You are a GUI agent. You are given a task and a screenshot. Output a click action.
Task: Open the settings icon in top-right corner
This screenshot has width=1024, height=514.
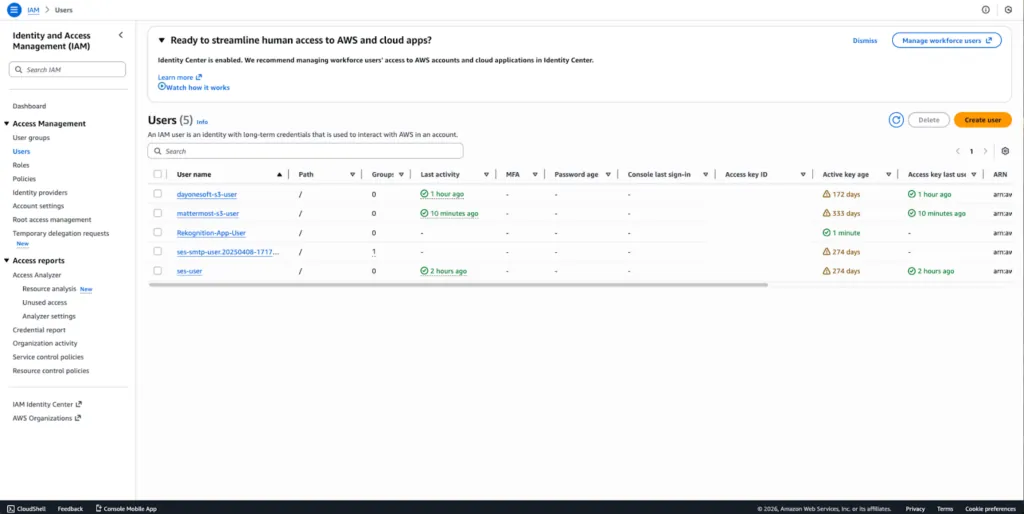[1008, 10]
